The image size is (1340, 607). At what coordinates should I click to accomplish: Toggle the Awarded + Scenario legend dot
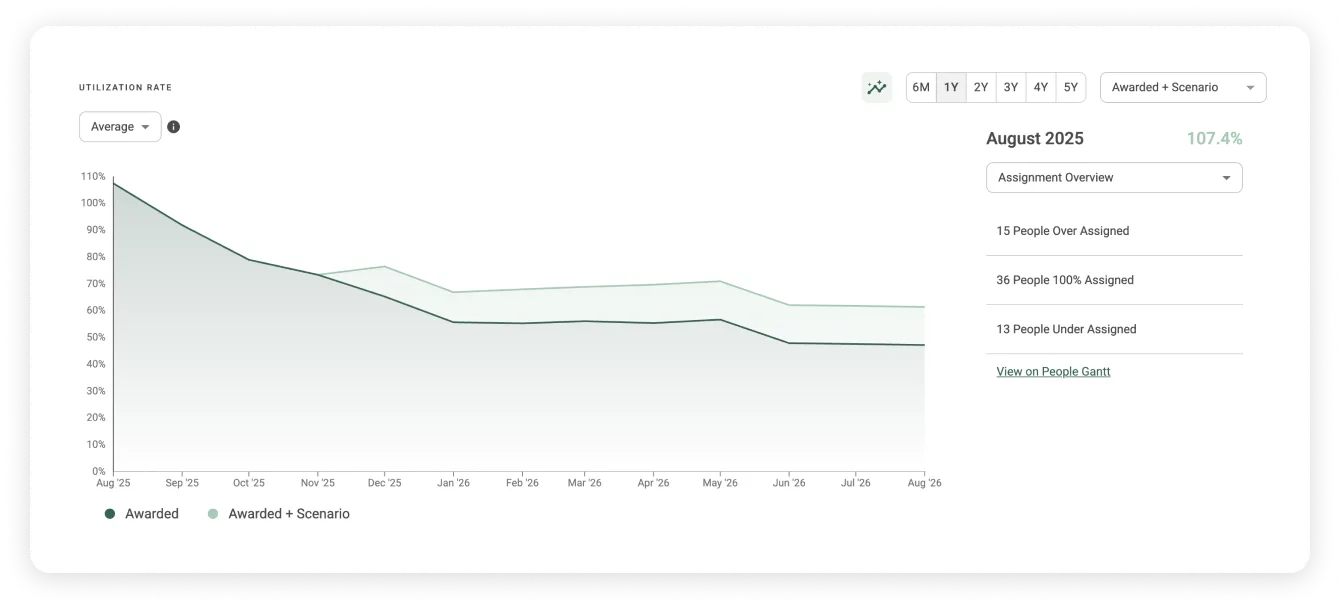(x=213, y=514)
